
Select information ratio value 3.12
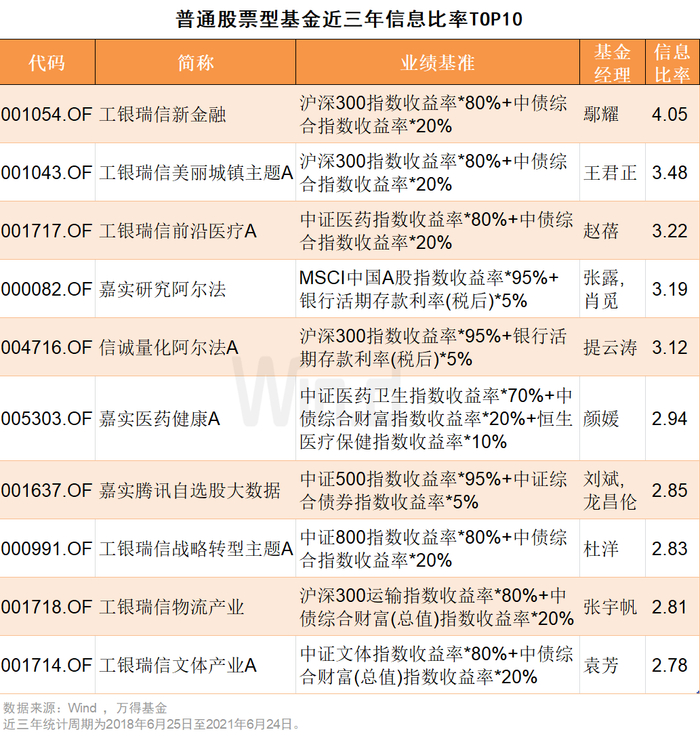pyautogui.click(x=670, y=348)
